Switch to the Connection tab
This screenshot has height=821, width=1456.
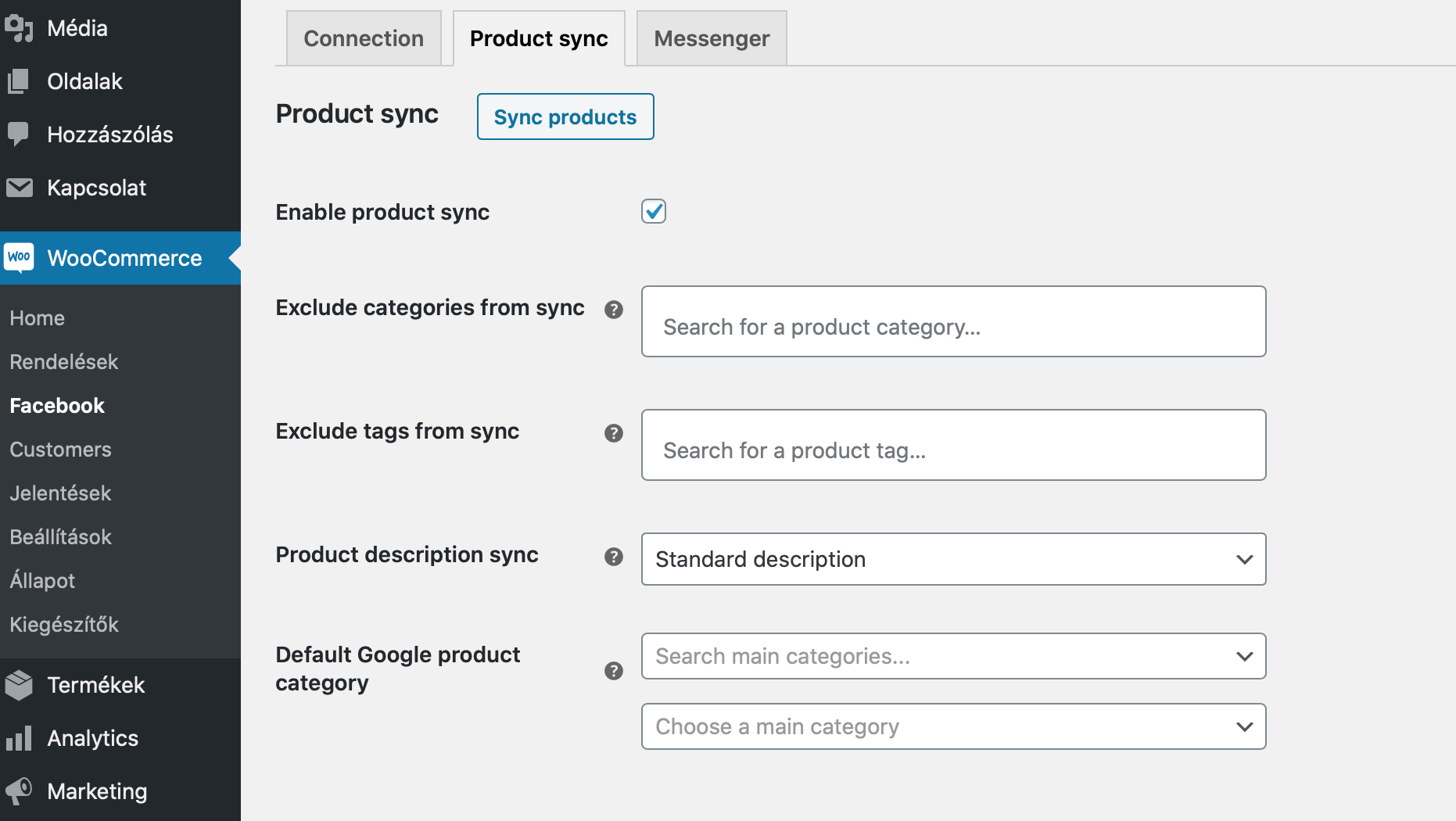364,38
